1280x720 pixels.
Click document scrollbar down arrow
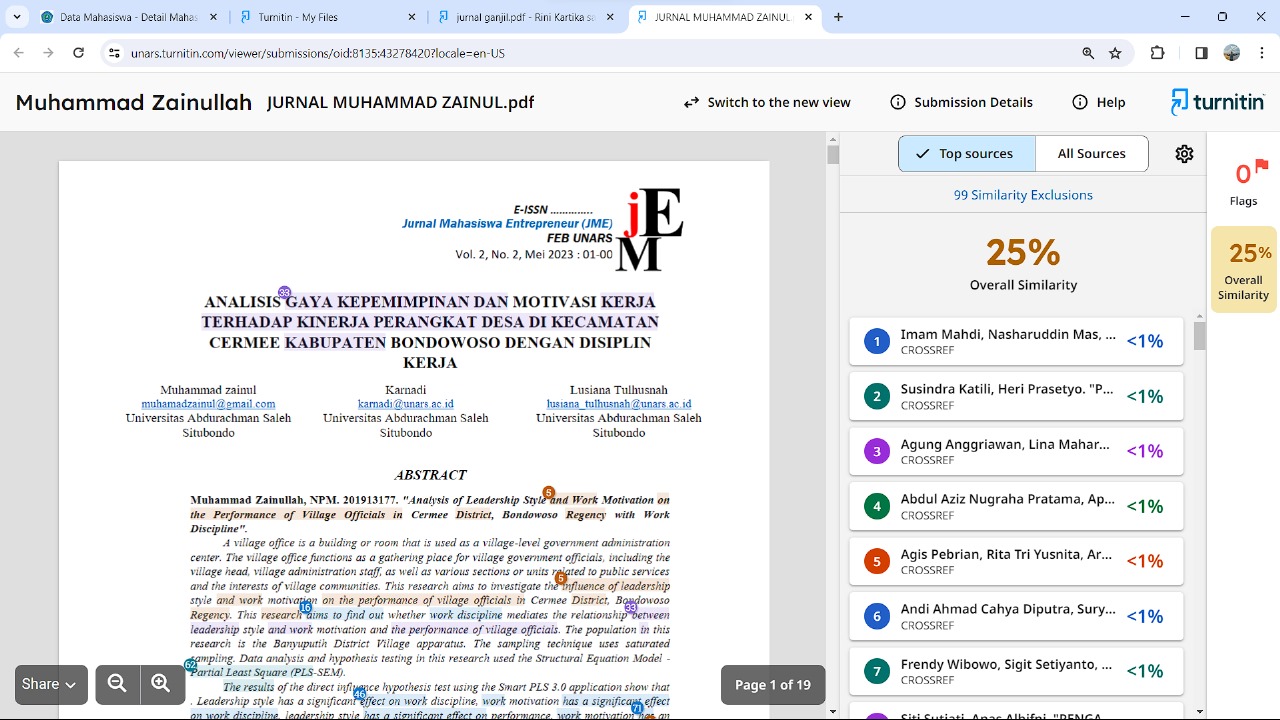point(832,712)
